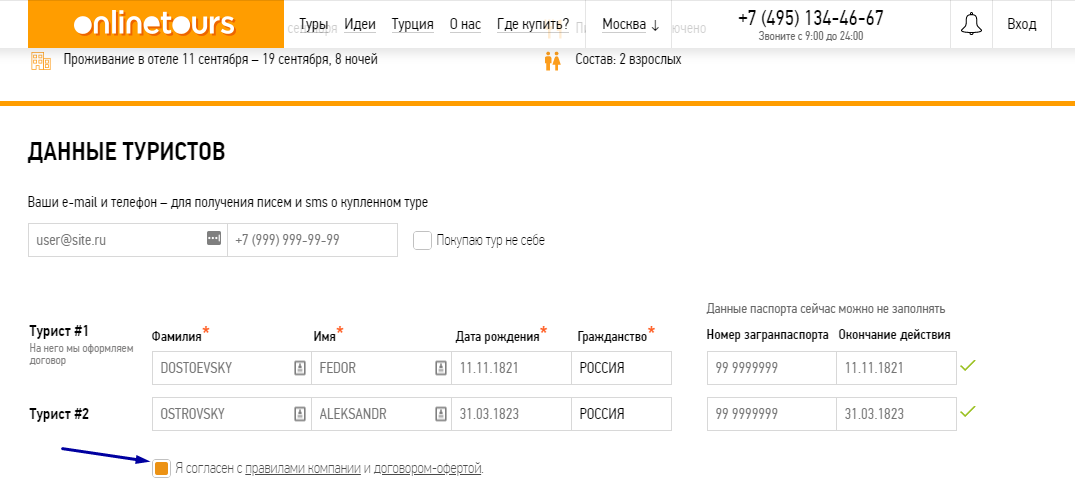The width and height of the screenshot is (1075, 504).
Task: Open citizenship field for Tourist #1
Action: (621, 368)
